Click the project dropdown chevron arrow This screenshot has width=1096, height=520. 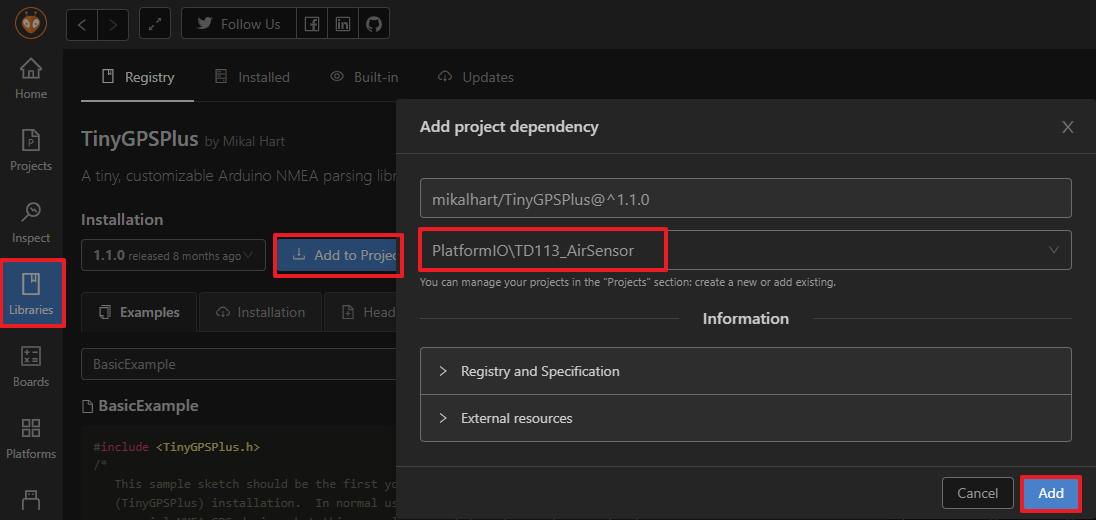coord(1054,250)
